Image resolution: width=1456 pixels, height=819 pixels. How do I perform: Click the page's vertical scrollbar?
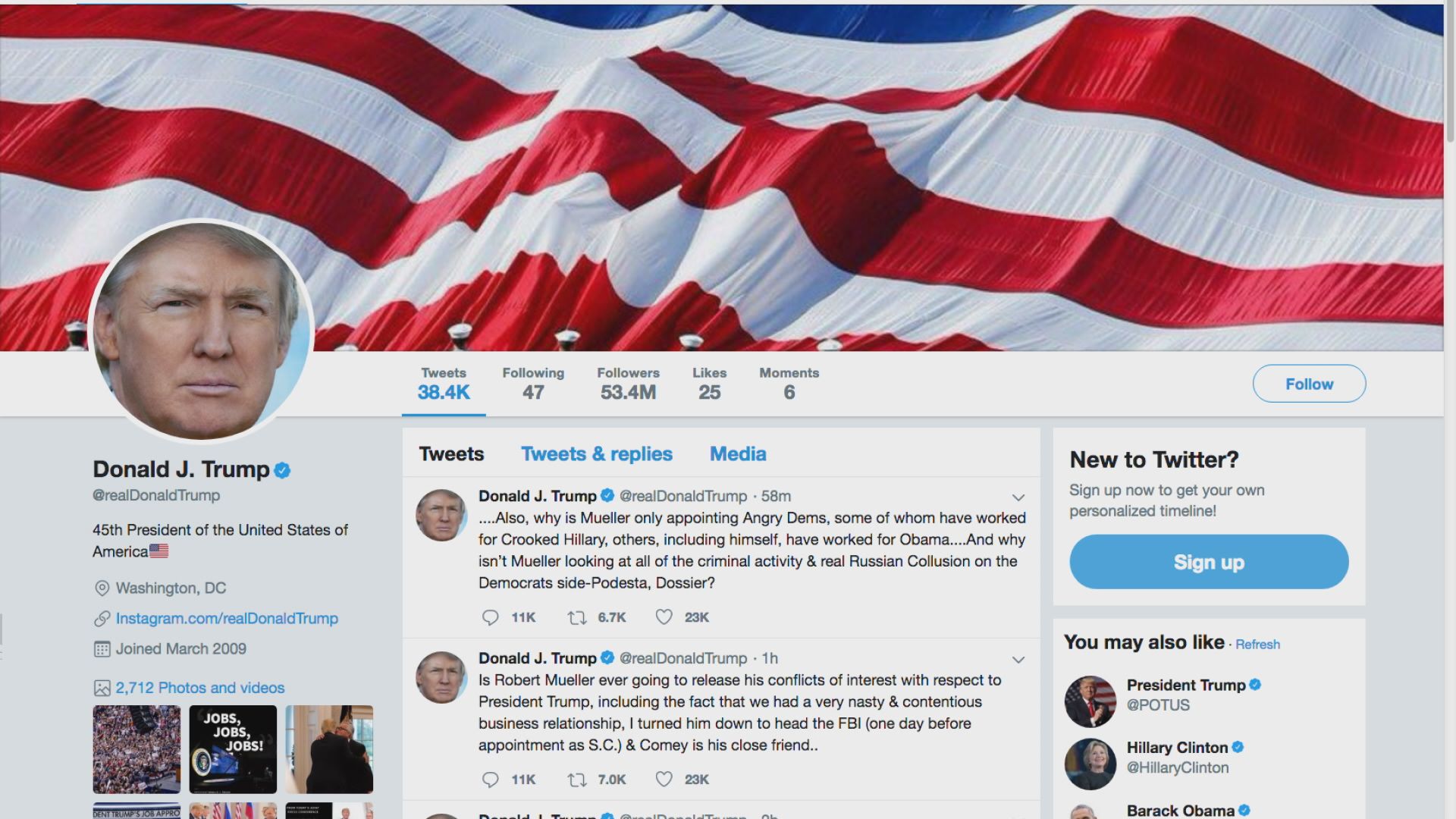click(x=1449, y=409)
